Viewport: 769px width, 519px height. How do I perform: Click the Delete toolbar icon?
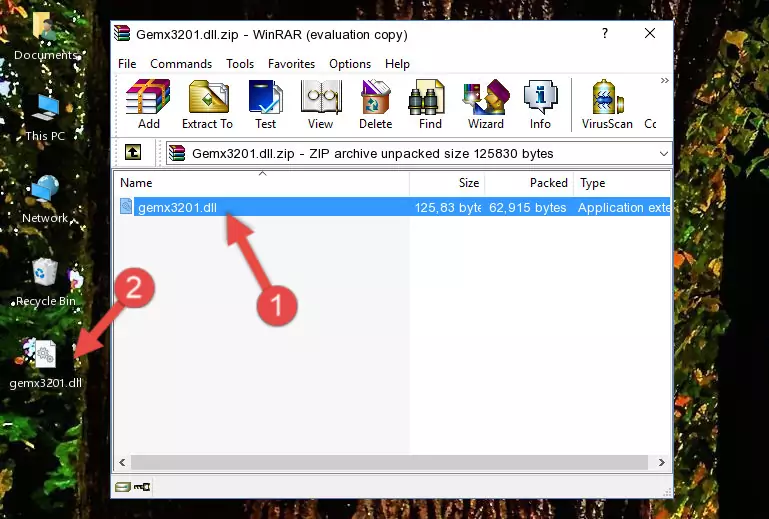375,104
